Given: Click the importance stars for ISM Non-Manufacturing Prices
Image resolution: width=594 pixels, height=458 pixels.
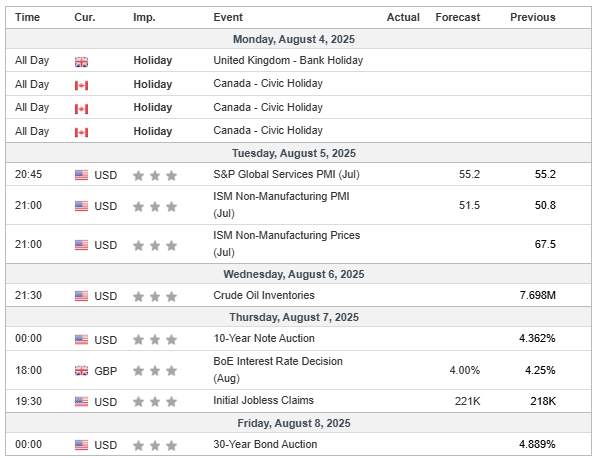Looking at the screenshot, I should (x=155, y=246).
